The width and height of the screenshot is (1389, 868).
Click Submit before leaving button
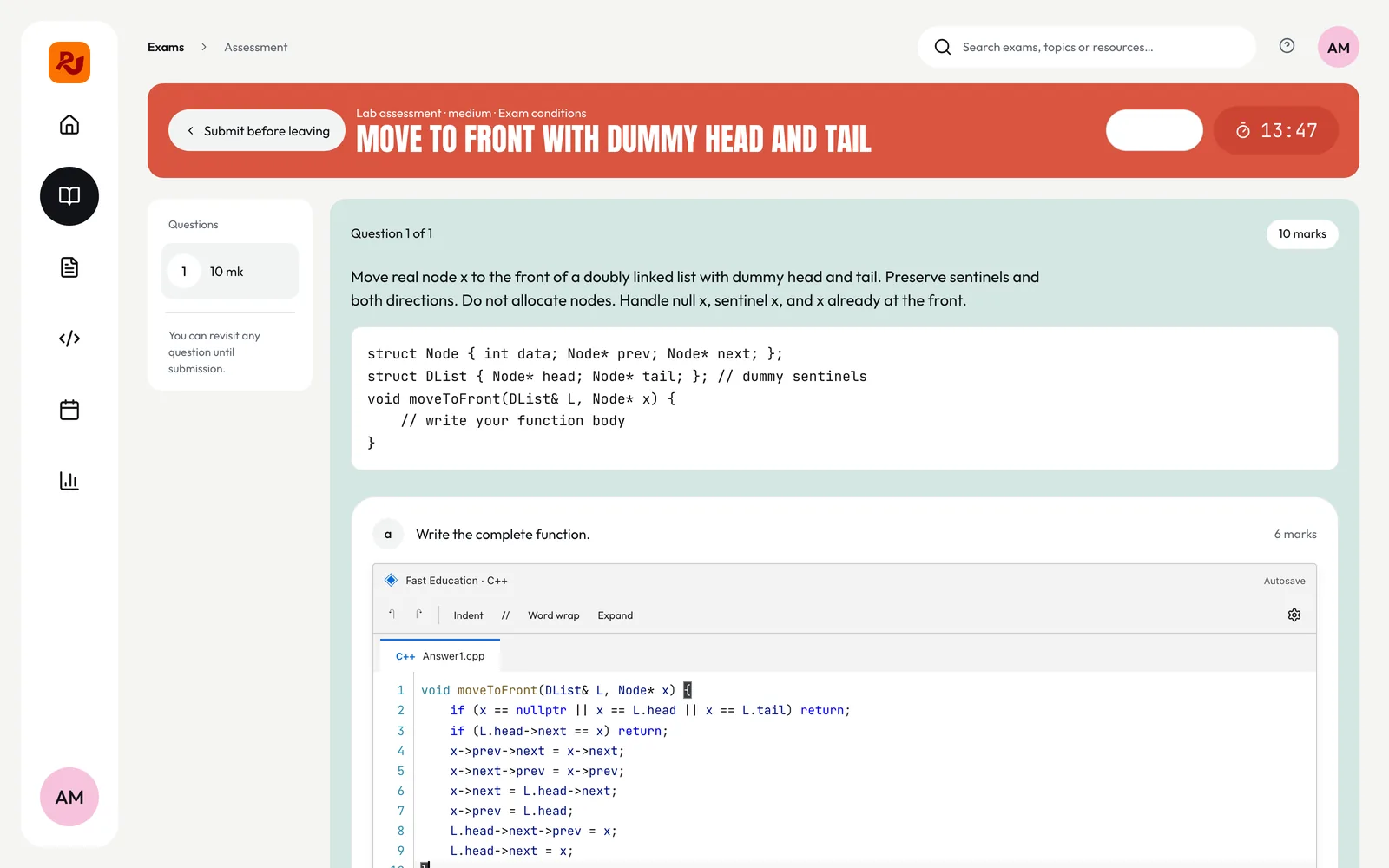point(257,130)
